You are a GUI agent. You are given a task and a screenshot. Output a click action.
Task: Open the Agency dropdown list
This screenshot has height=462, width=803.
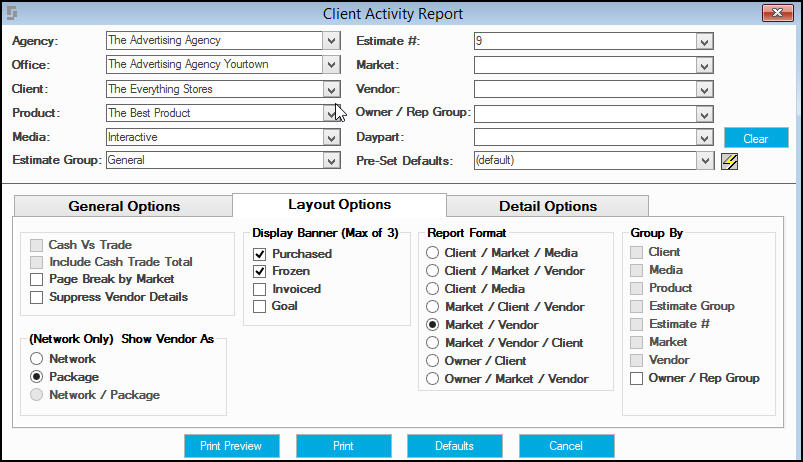tap(331, 41)
